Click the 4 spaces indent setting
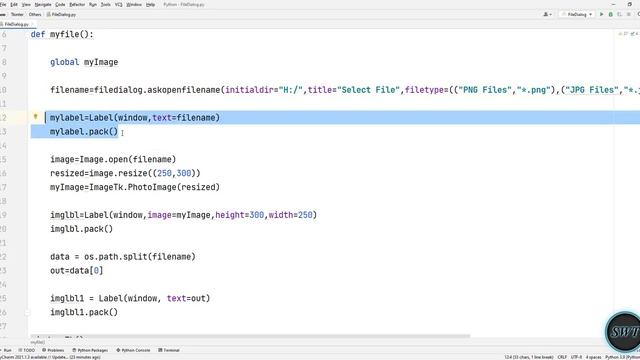The width and height of the screenshot is (640, 360). pos(593,357)
